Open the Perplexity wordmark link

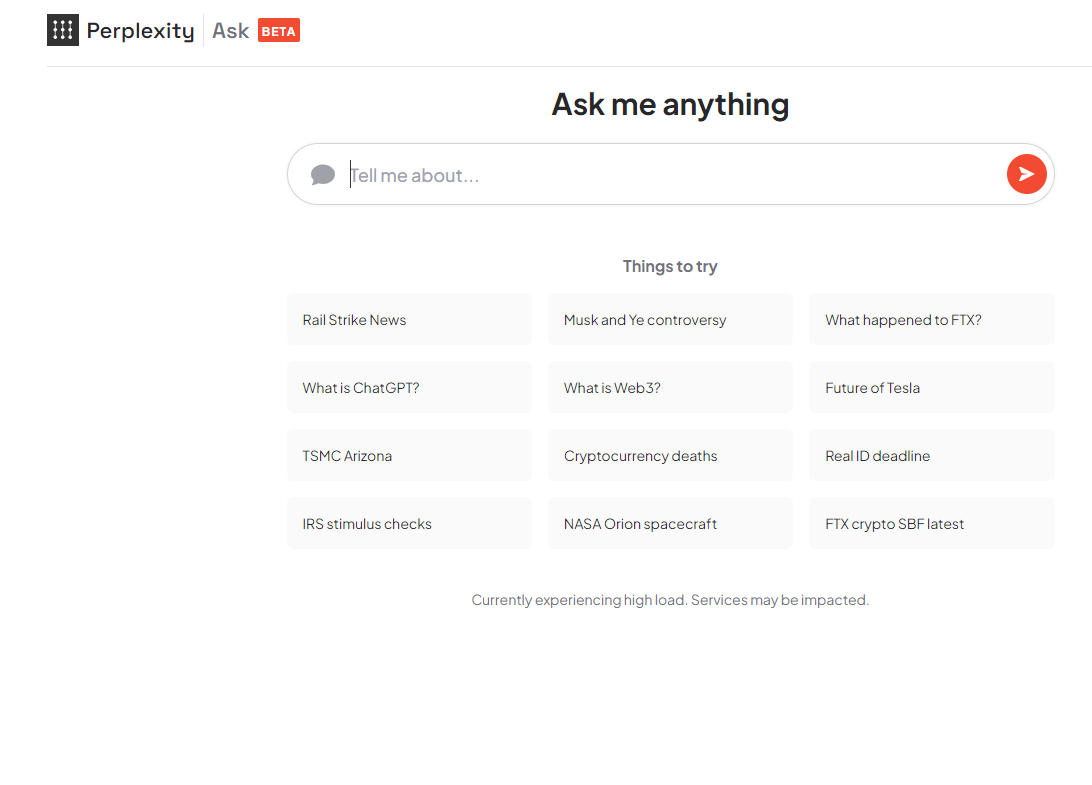click(x=140, y=31)
